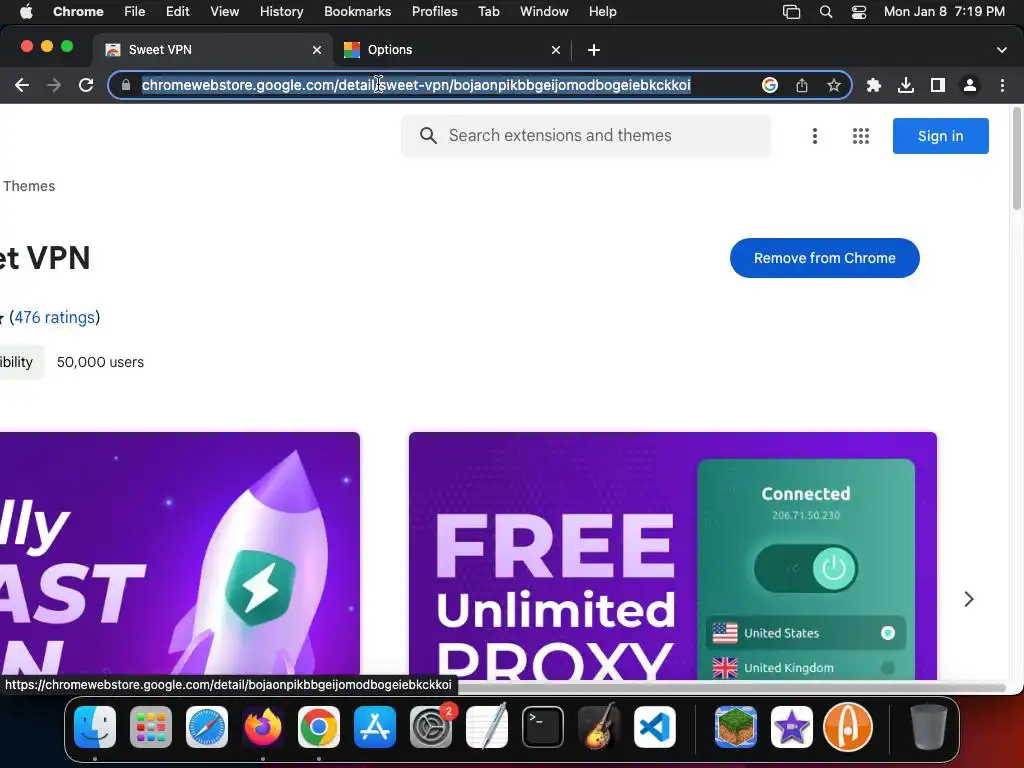
Task: Open the Themes category link
Action: [29, 186]
